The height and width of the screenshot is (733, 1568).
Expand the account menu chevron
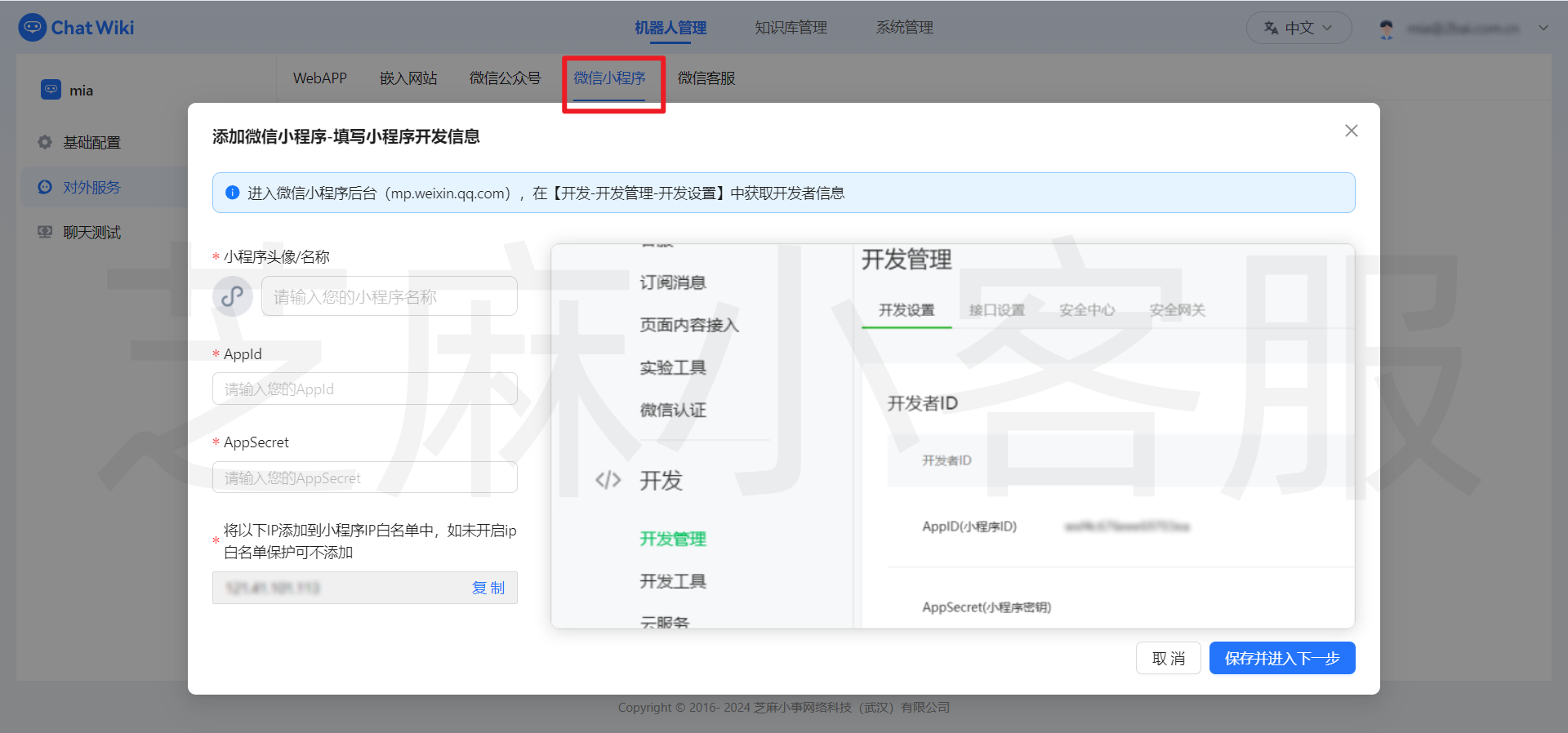(x=1543, y=28)
